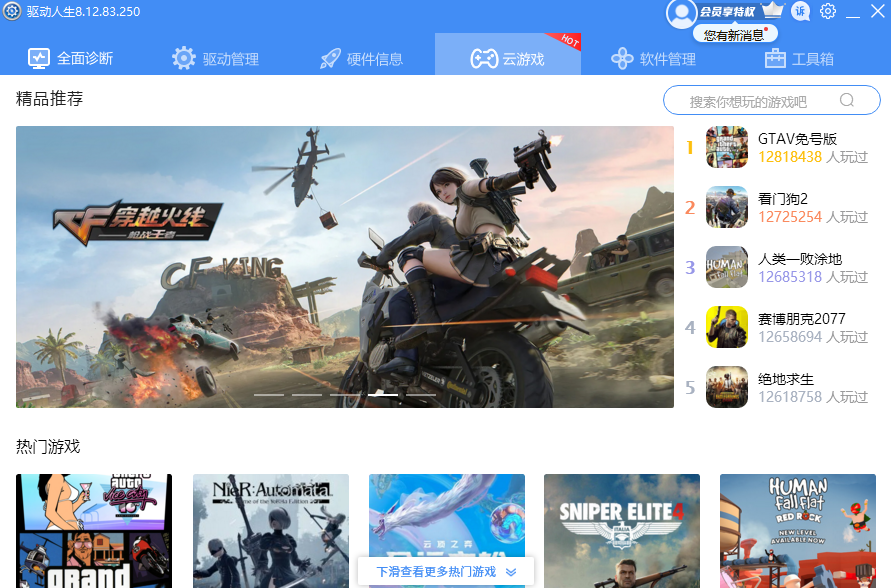Image resolution: width=891 pixels, height=588 pixels.
Task: Open the Human Fall Flat game card
Action: [798, 531]
